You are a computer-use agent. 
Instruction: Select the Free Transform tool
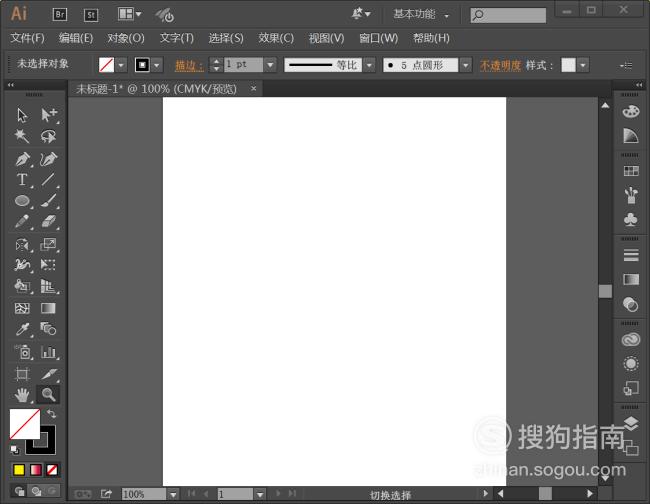(49, 264)
